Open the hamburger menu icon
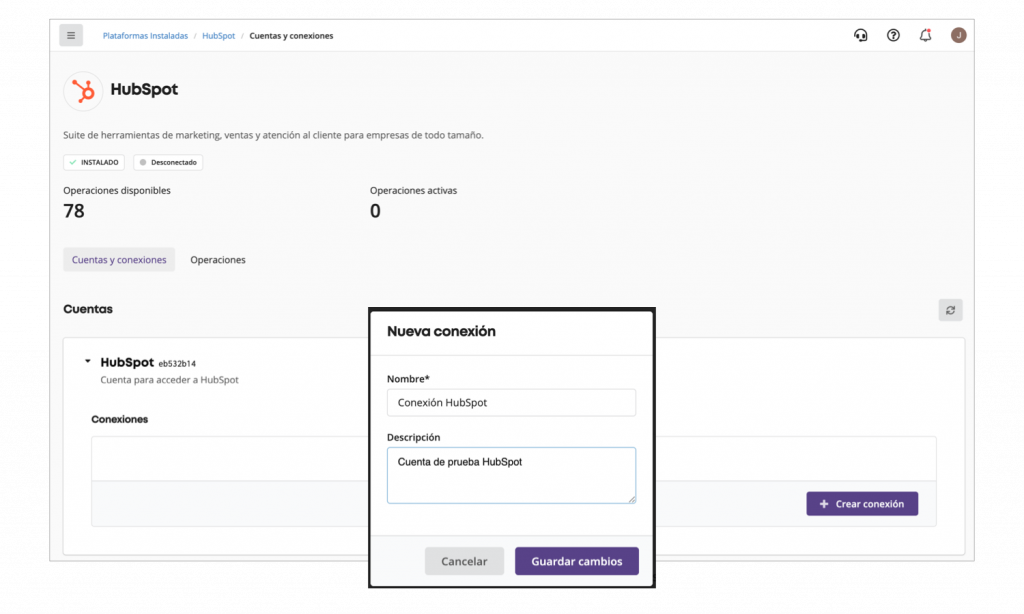 [x=71, y=35]
